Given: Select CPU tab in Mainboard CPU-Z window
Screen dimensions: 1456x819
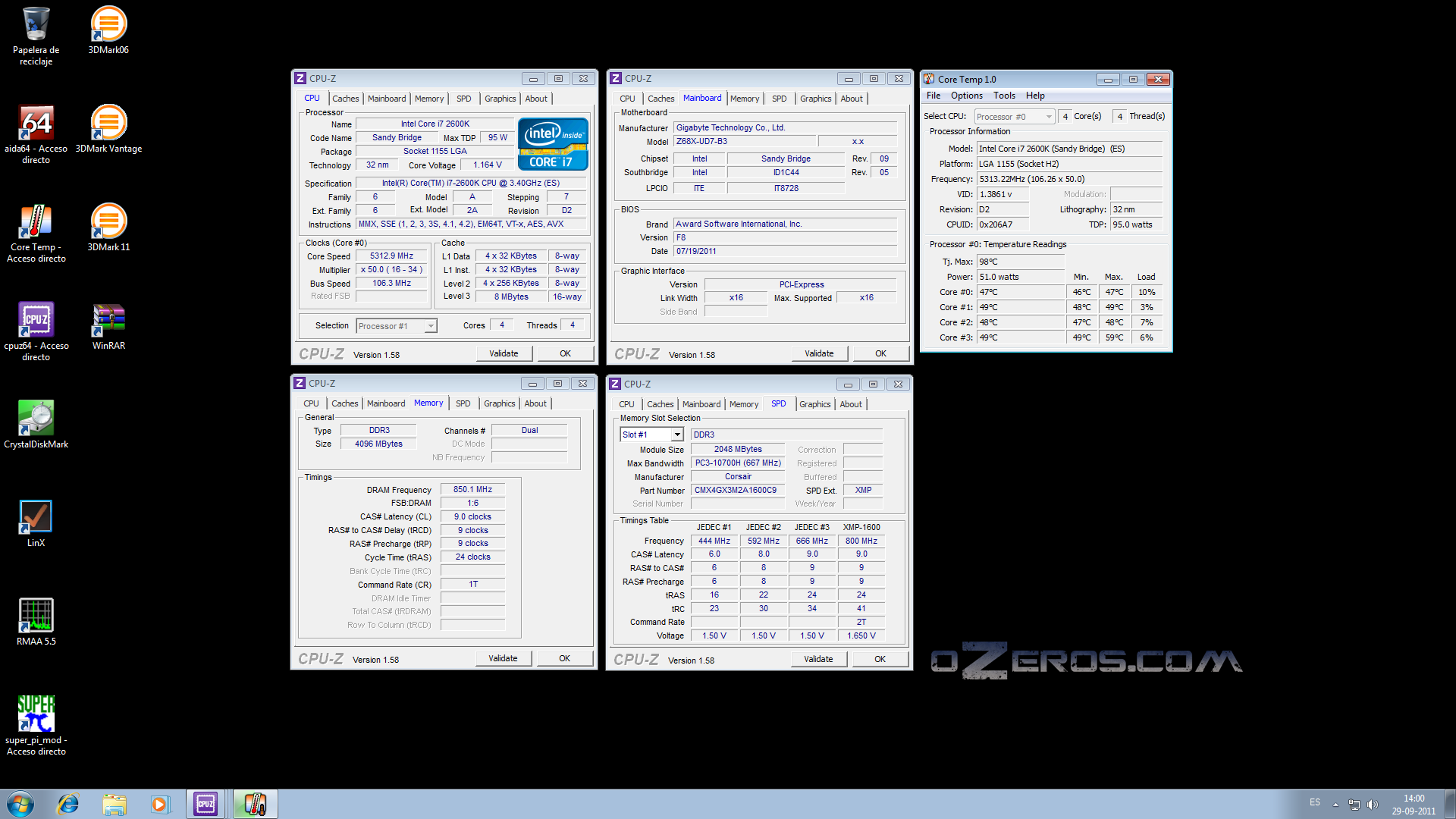Looking at the screenshot, I should coord(627,99).
